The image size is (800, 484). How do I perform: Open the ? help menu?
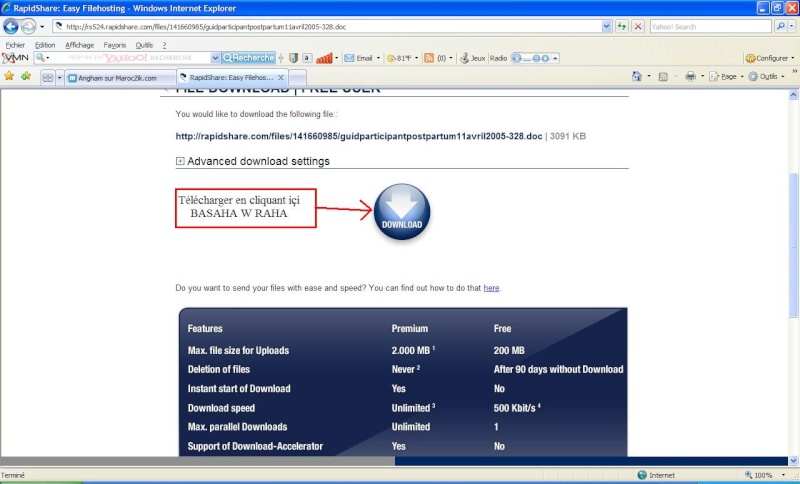pos(164,45)
